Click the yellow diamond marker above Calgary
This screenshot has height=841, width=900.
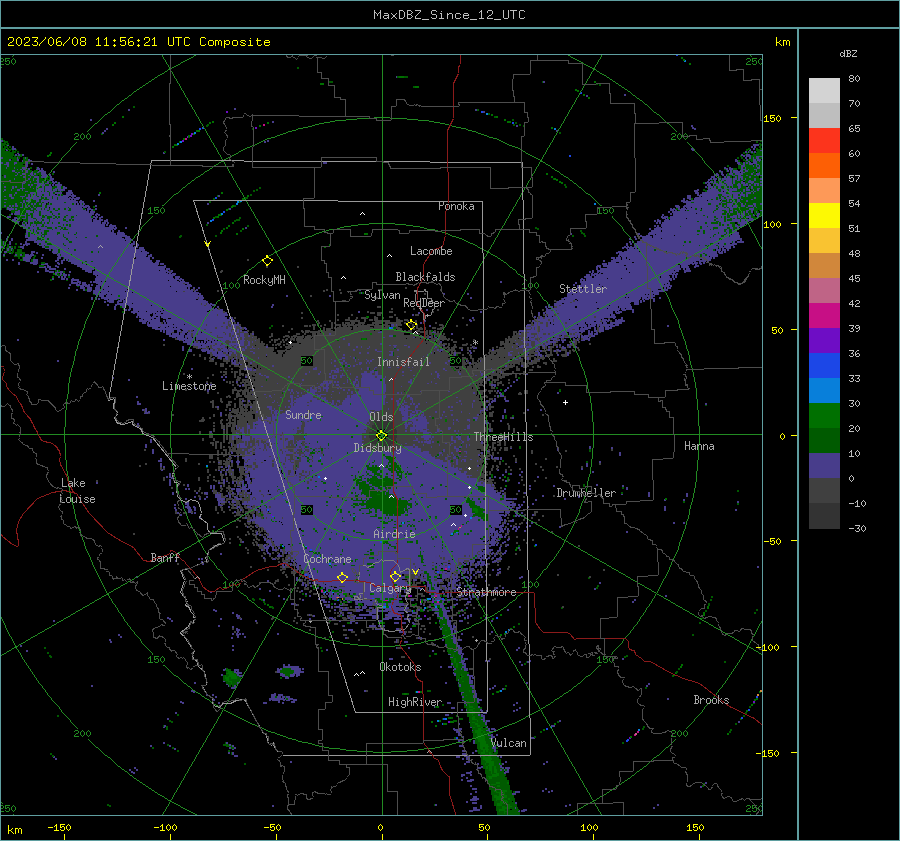click(x=395, y=576)
